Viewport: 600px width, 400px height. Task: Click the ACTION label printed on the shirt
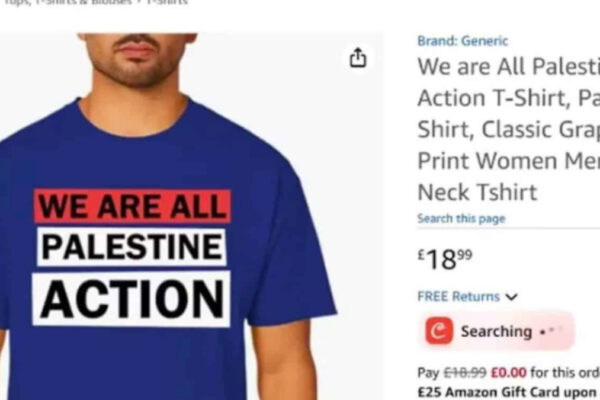(131, 299)
